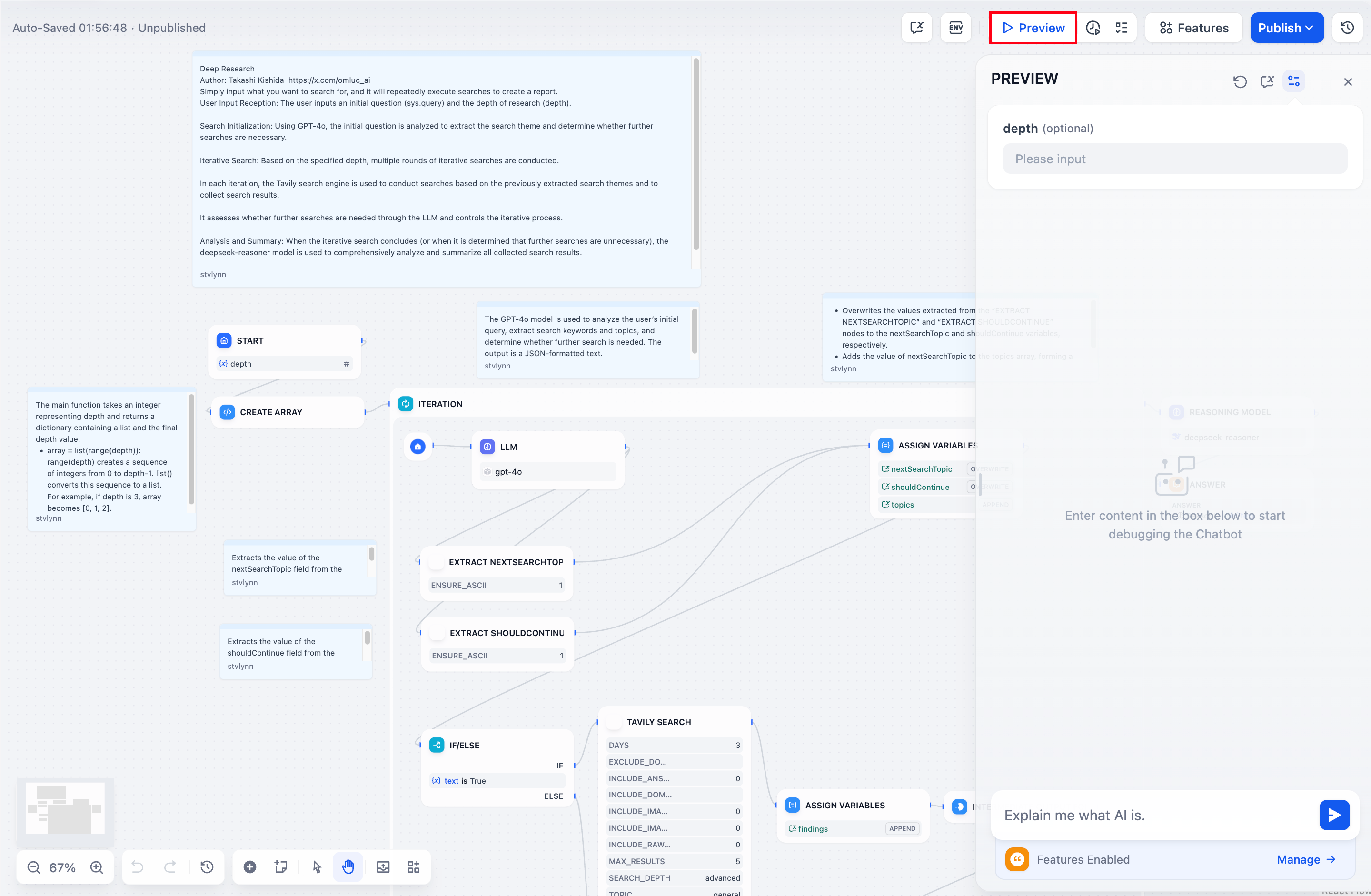
Task: Open the Features panel
Action: tap(1193, 28)
